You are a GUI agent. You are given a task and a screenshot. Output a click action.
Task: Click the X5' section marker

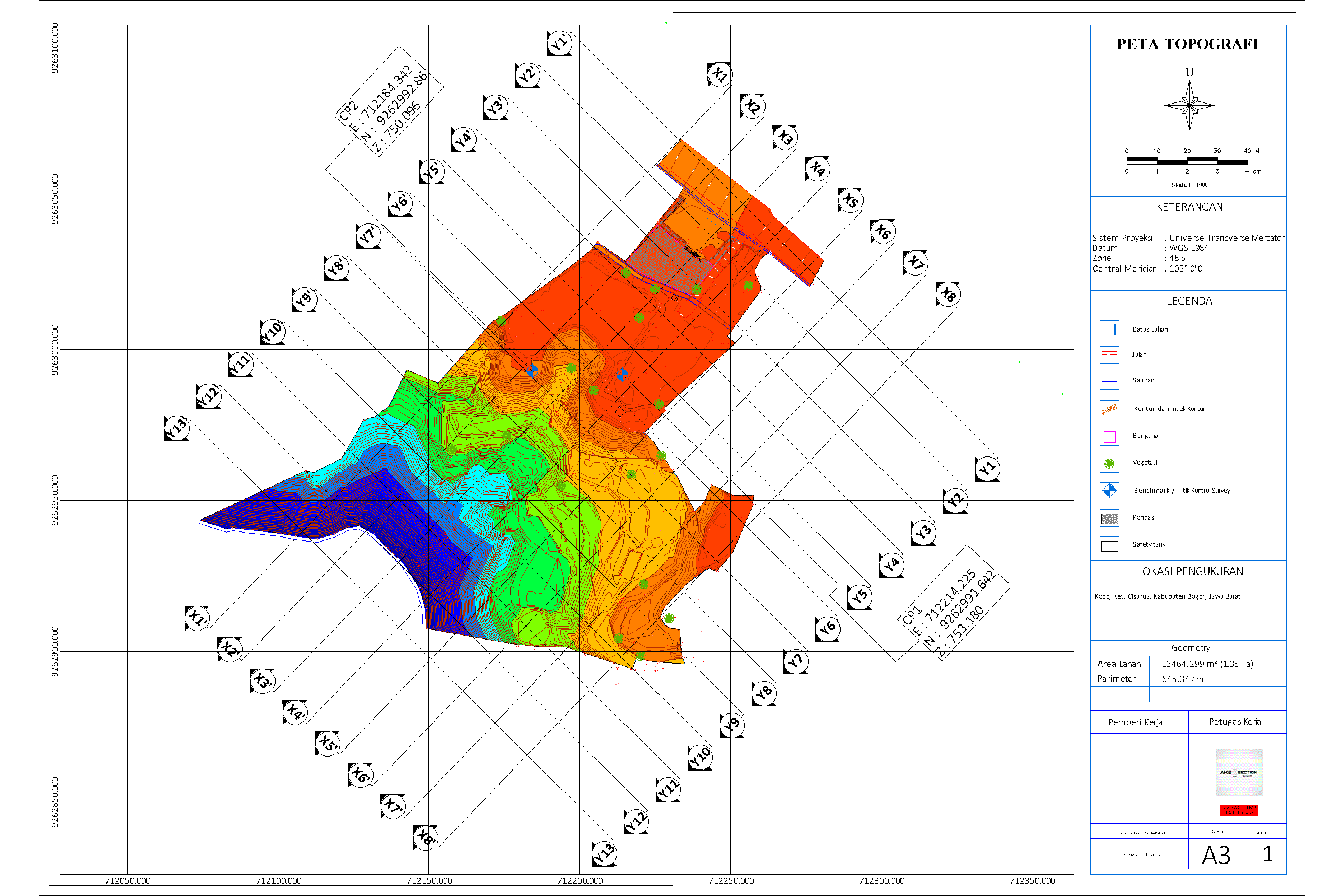(328, 744)
